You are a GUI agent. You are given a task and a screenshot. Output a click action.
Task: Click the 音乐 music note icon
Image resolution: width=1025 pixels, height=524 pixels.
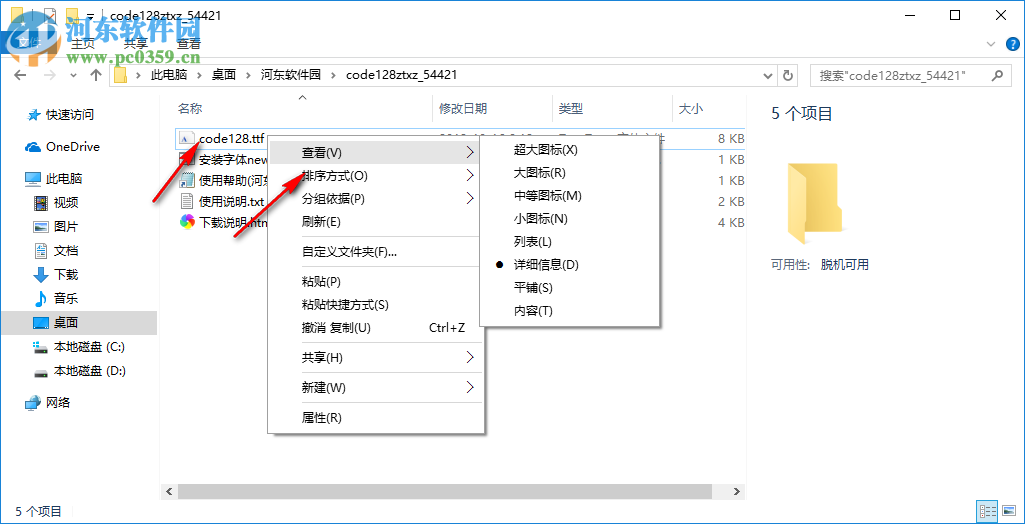point(41,299)
